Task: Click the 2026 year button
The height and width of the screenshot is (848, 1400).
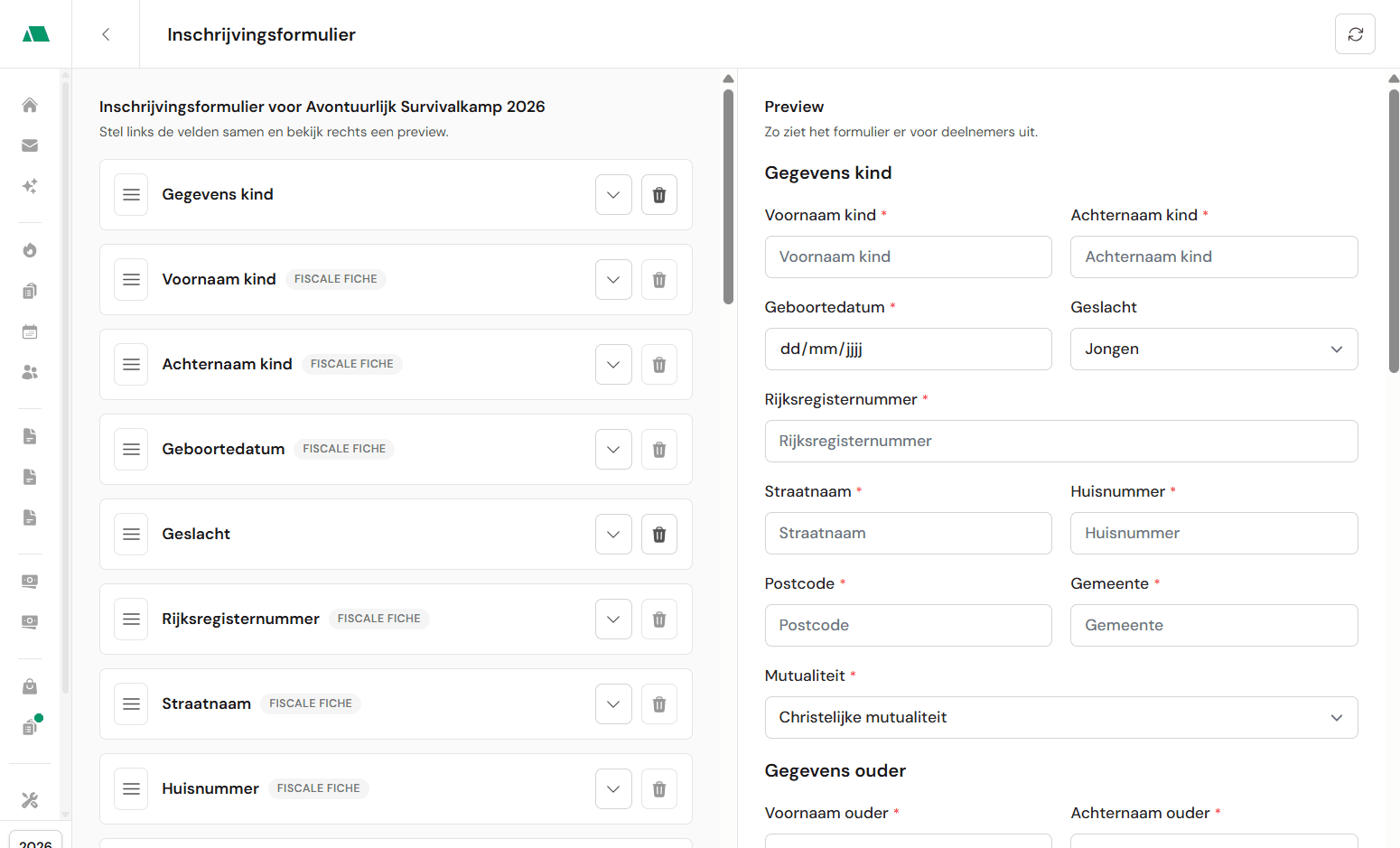Action: click(x=36, y=842)
